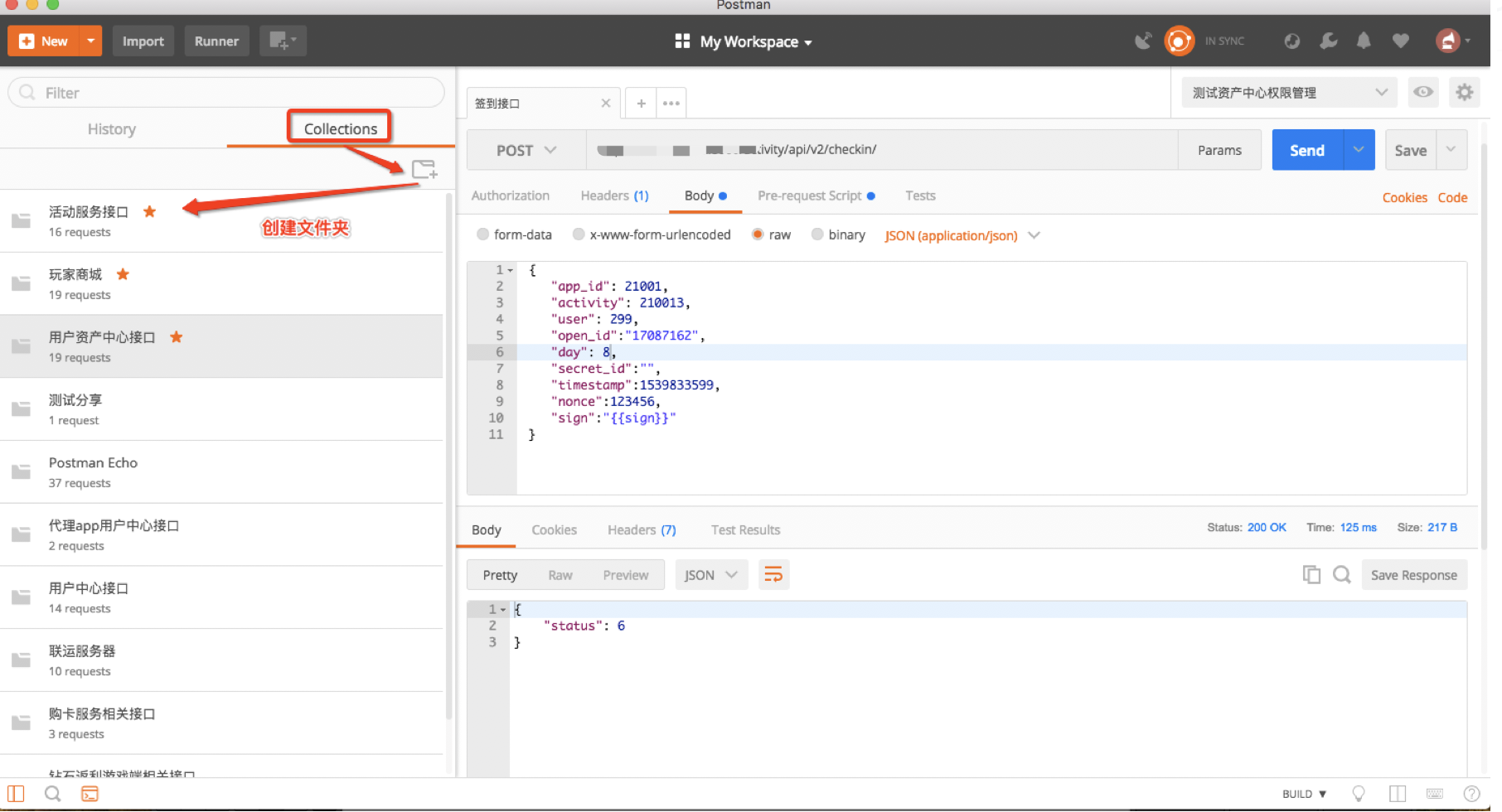Switch response view to Preview

pyautogui.click(x=626, y=574)
